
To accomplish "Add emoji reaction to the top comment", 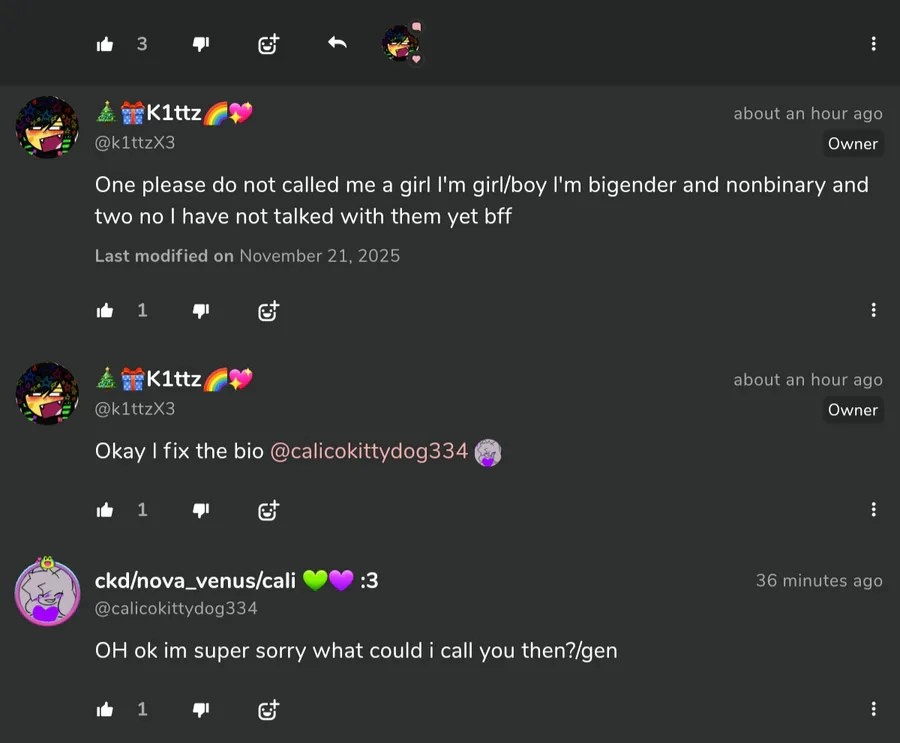I will tap(268, 44).
